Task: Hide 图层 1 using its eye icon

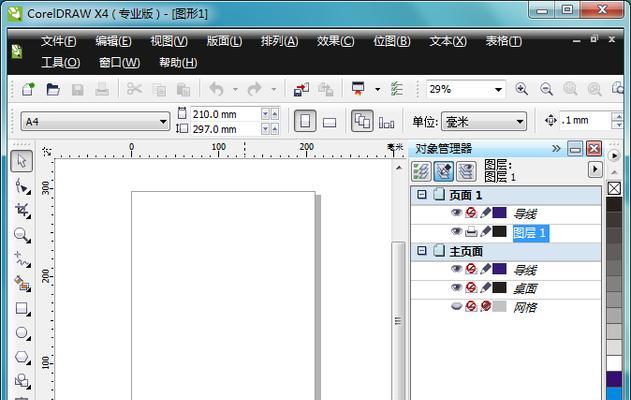Action: (456, 231)
